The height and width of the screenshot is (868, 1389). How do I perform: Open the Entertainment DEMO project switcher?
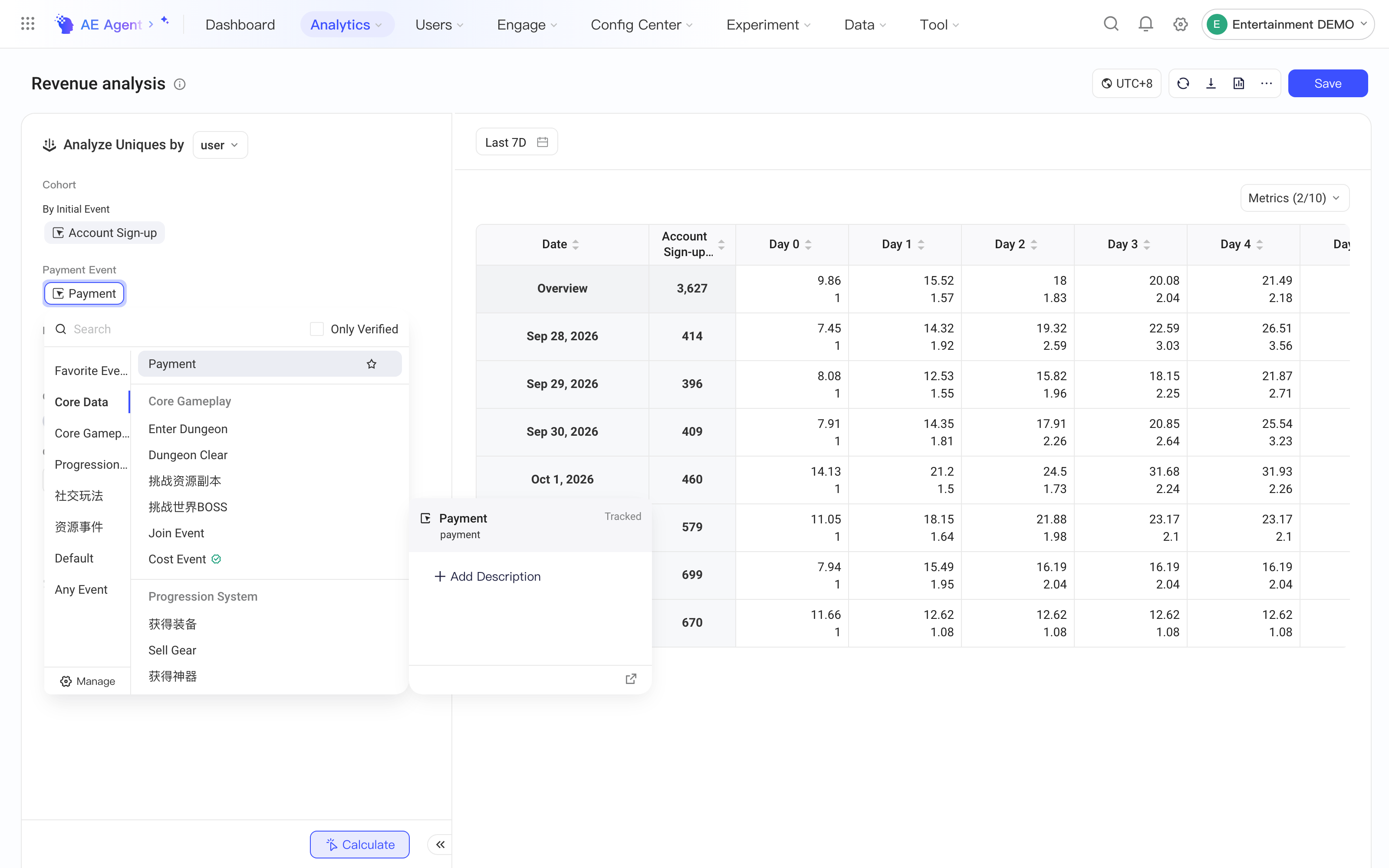1287,24
